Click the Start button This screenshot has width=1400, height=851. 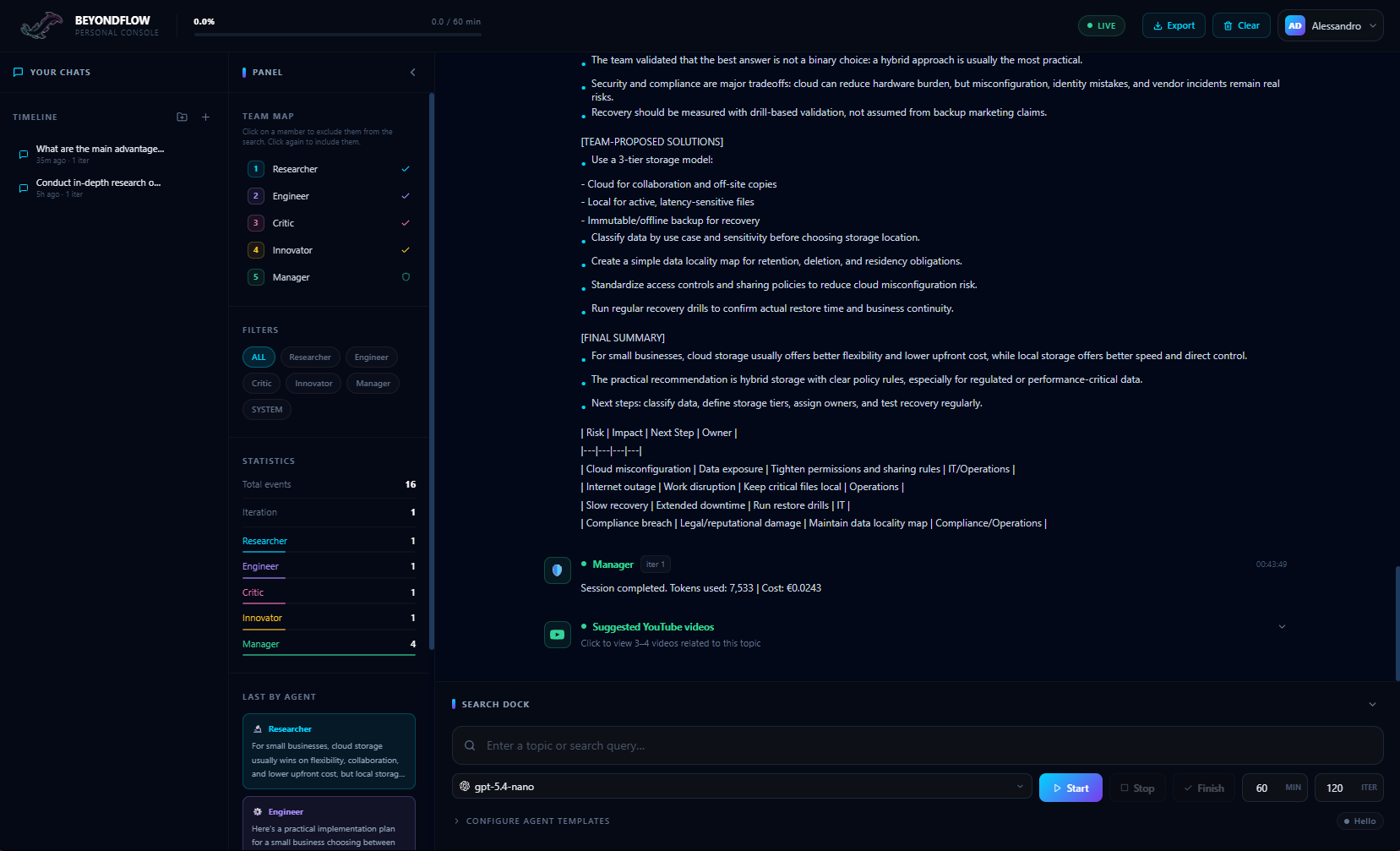pos(1070,788)
